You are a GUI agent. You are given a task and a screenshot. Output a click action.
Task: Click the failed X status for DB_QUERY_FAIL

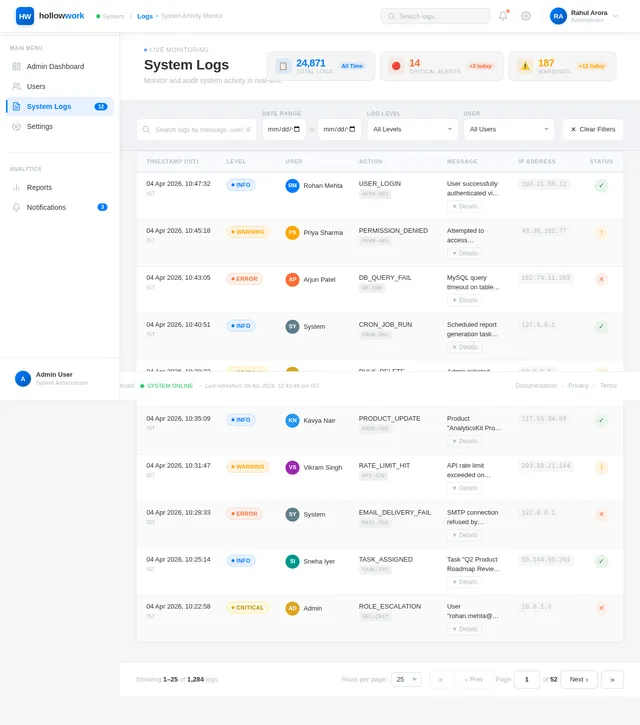tap(601, 280)
